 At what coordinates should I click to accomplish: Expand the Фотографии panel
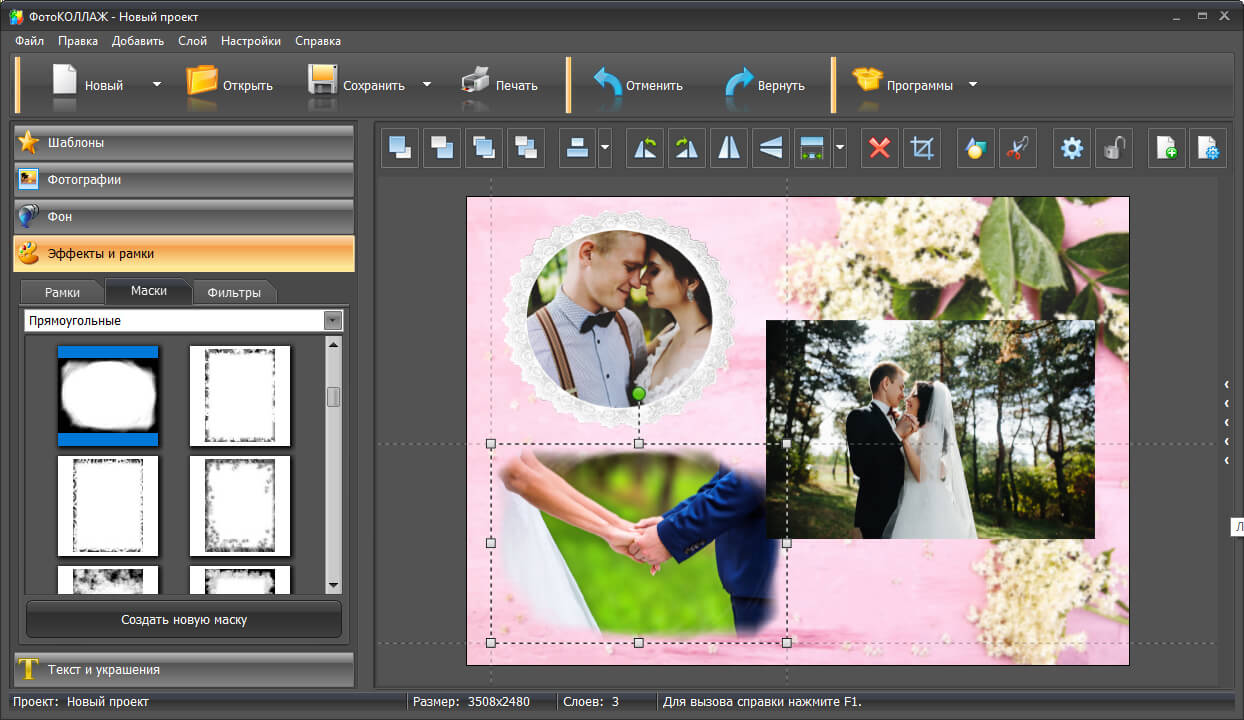(184, 180)
